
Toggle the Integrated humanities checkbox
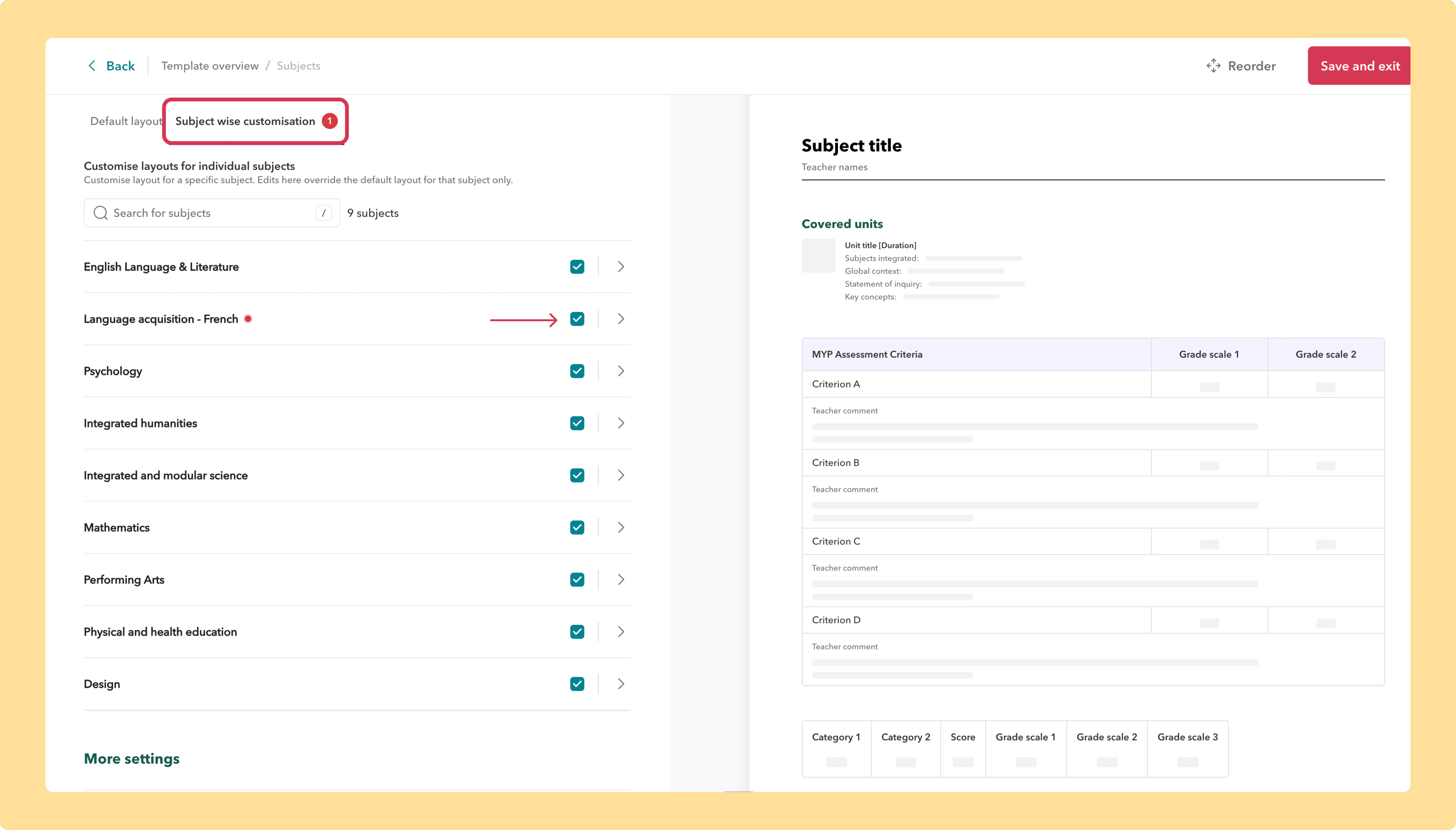[x=577, y=423]
